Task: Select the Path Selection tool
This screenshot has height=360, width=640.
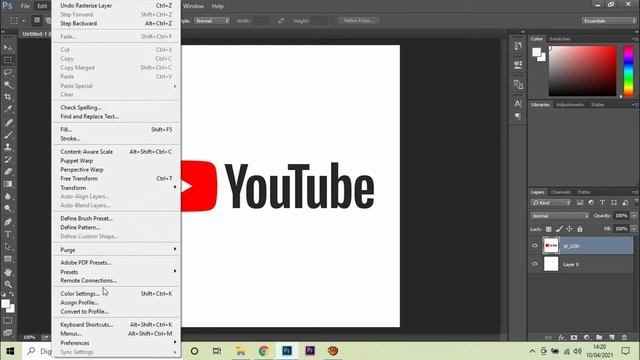Action: tap(8, 247)
